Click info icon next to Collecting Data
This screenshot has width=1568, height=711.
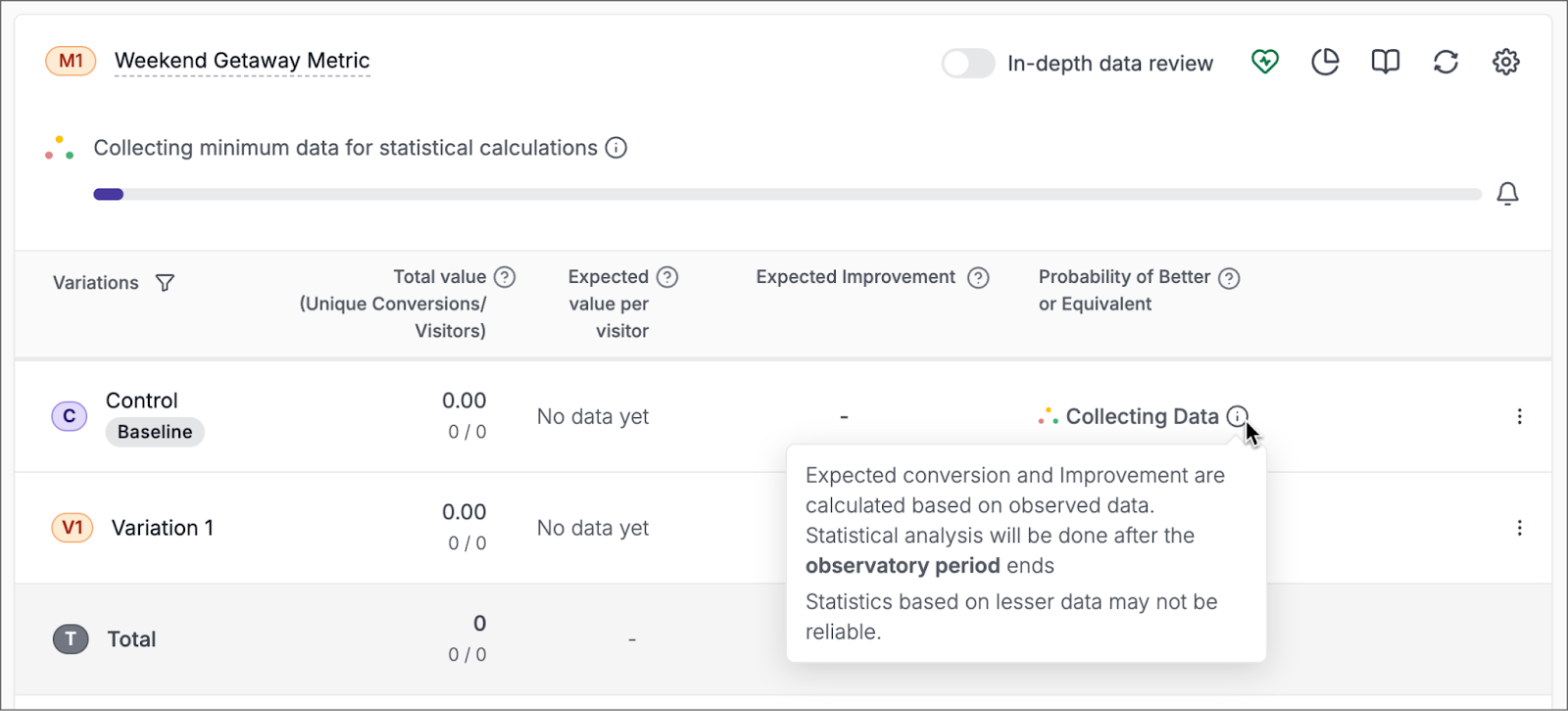tap(1238, 416)
